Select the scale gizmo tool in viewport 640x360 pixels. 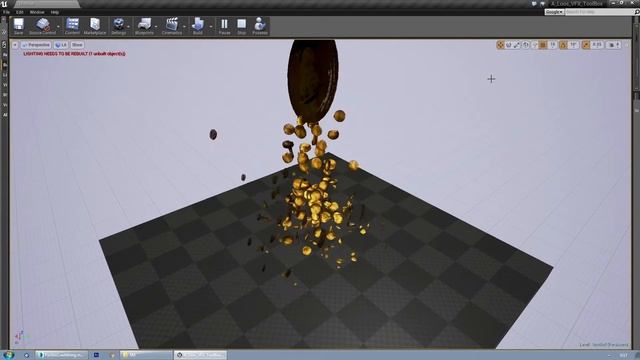click(x=517, y=45)
